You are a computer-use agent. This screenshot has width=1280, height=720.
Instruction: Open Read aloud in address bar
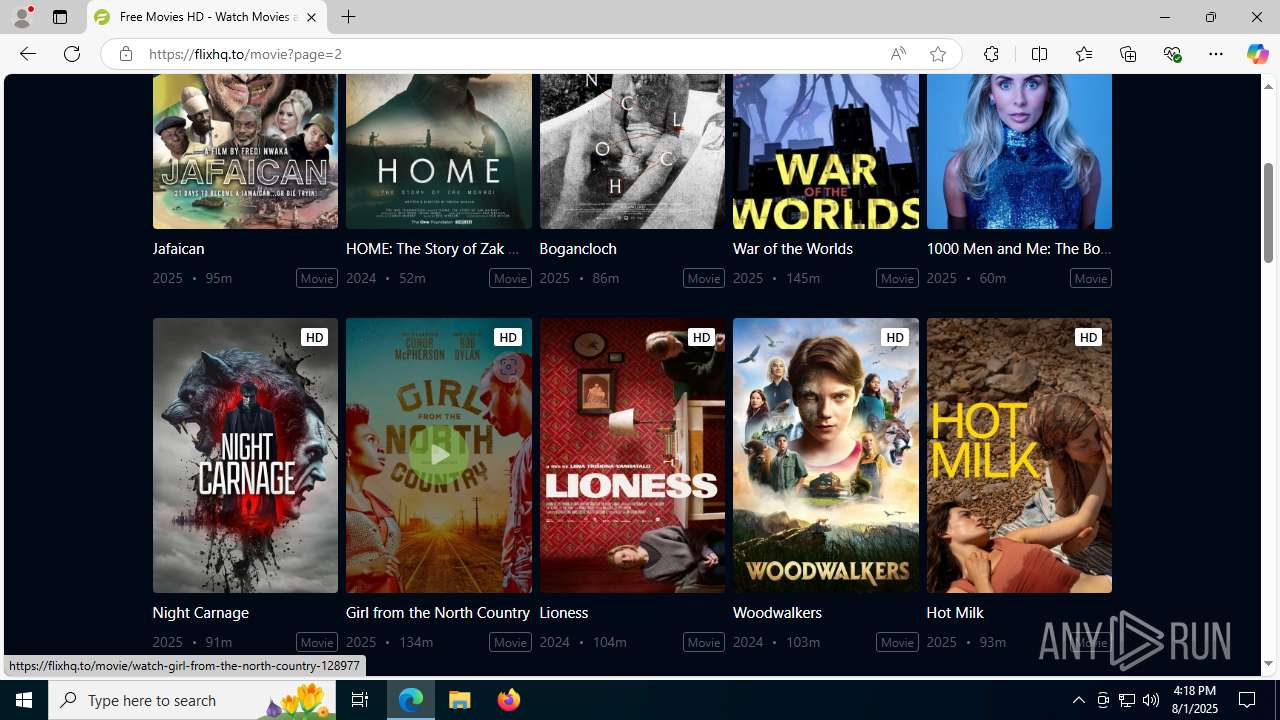pos(897,54)
